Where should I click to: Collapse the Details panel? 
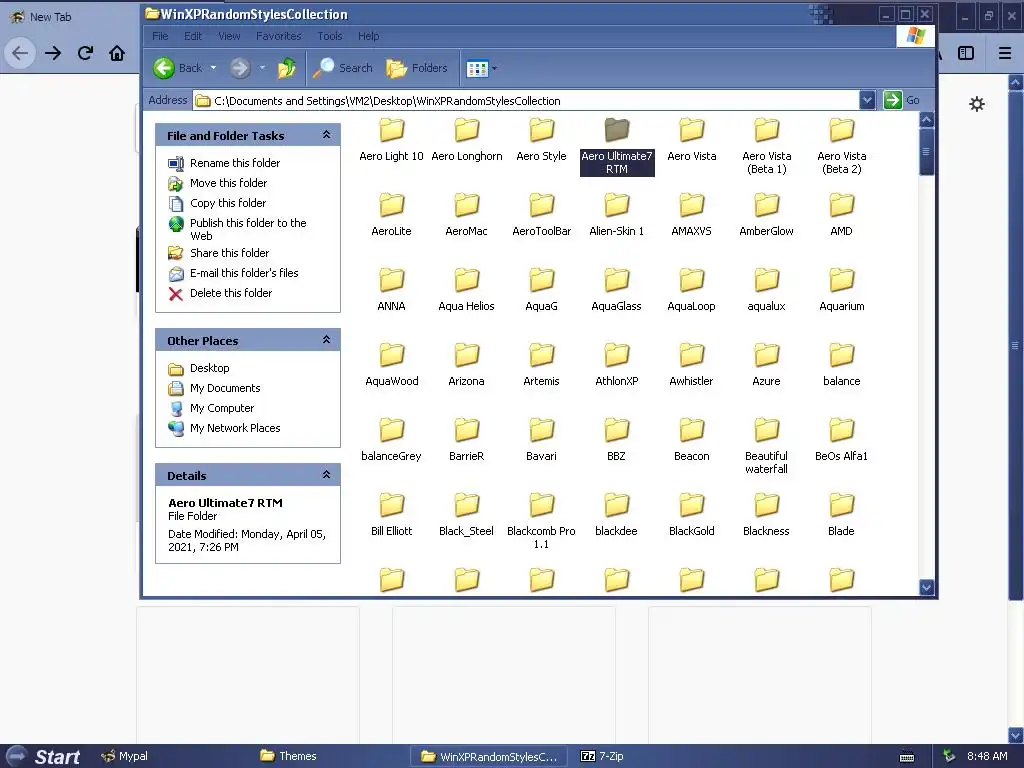coord(327,475)
